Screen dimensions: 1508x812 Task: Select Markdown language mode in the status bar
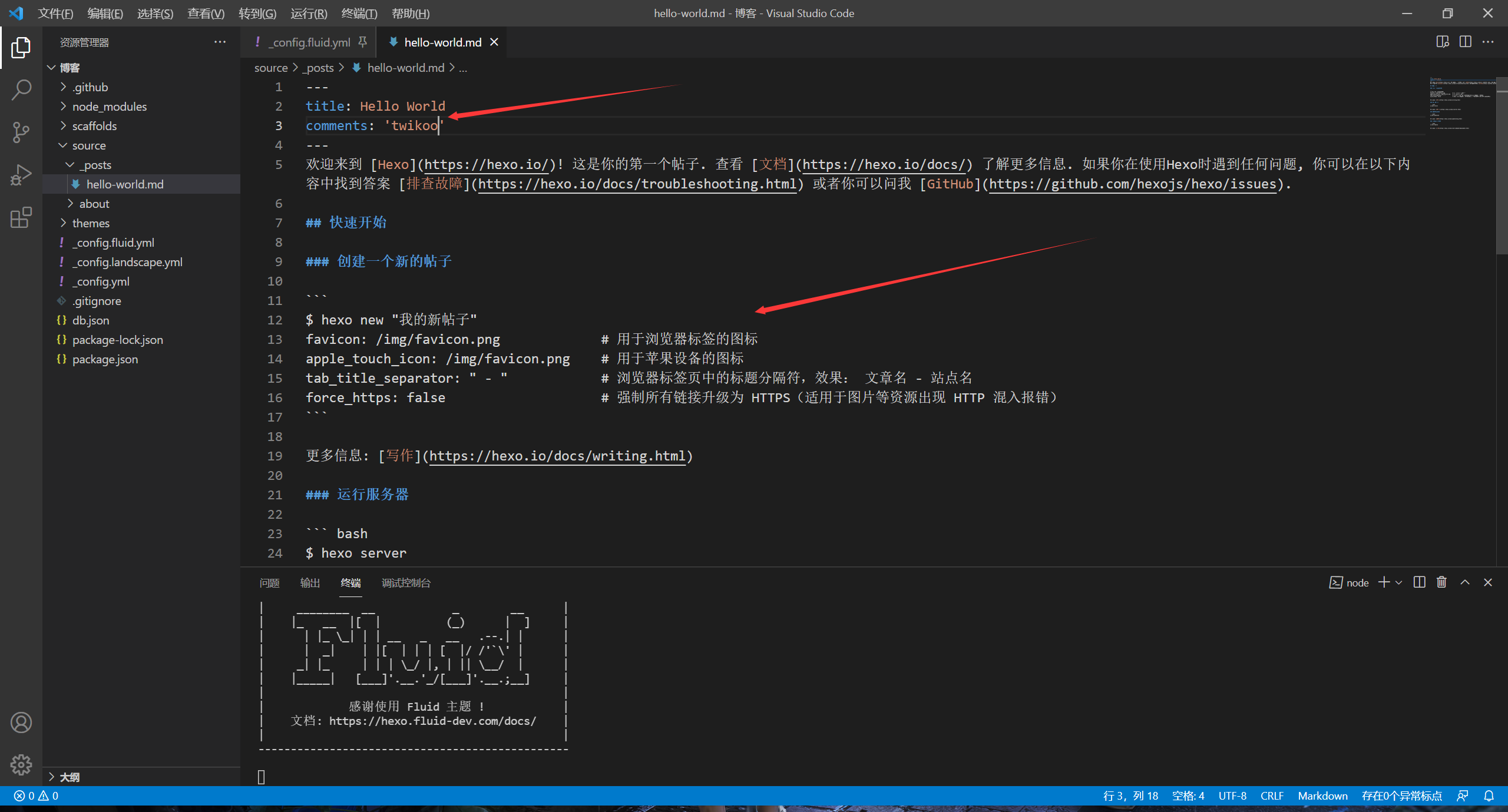(1322, 796)
